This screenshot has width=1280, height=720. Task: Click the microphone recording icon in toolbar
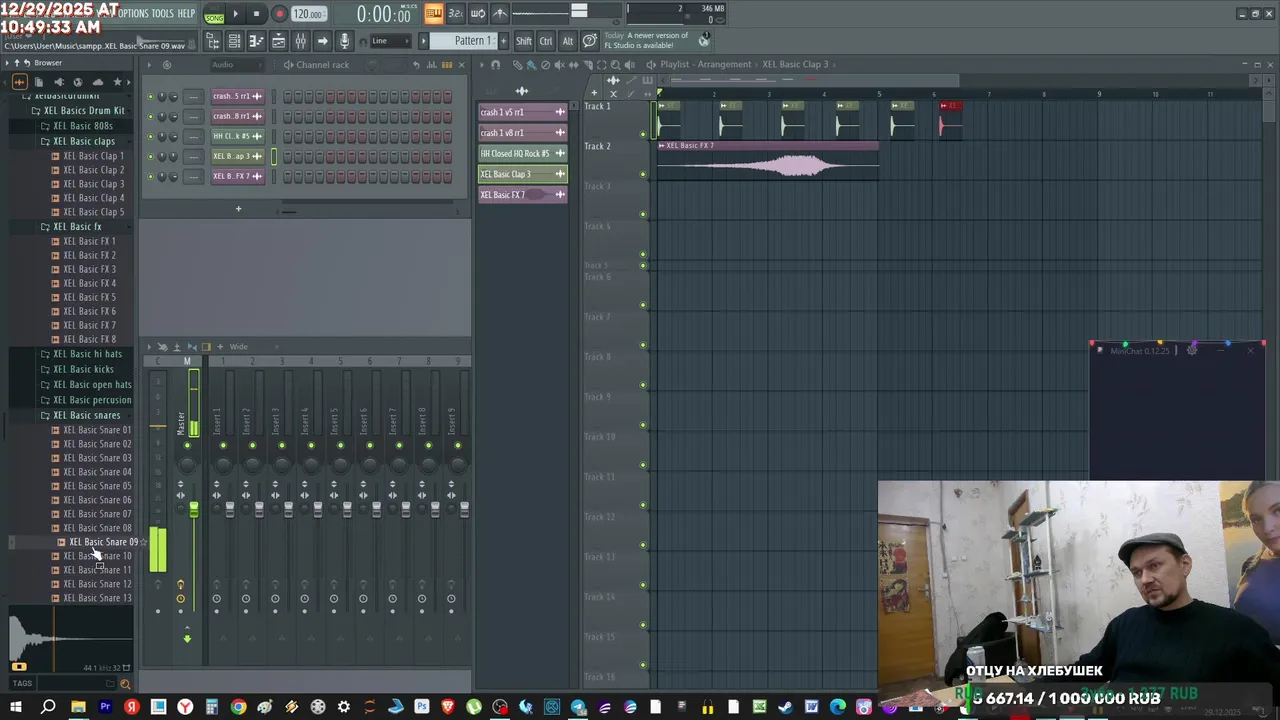click(344, 41)
